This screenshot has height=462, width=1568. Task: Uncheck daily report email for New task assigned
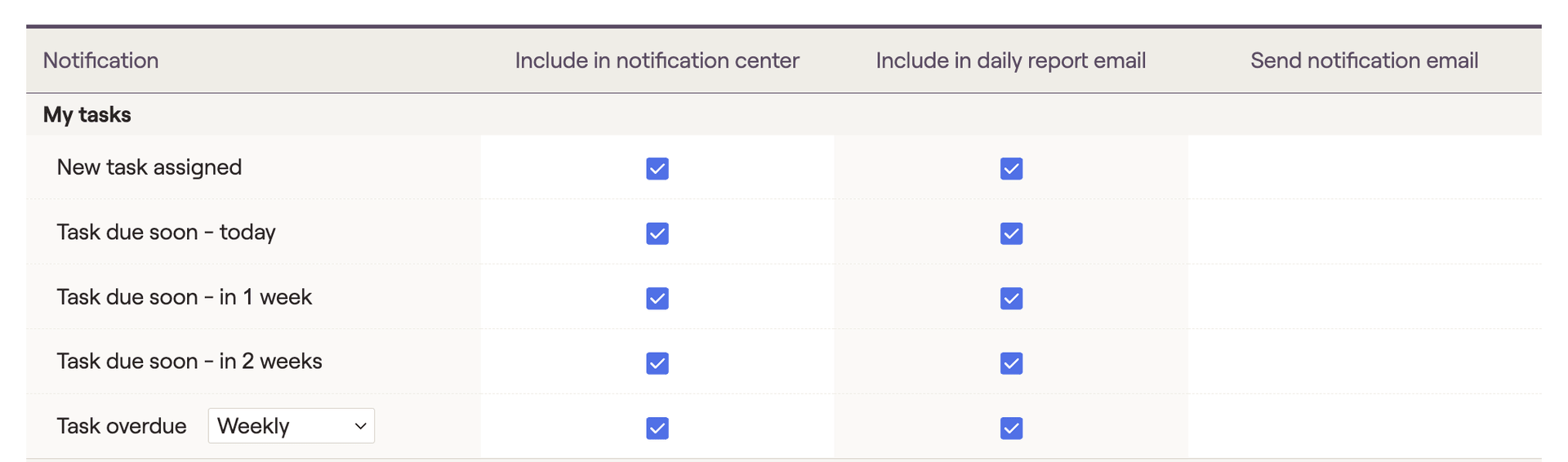pyautogui.click(x=1011, y=169)
